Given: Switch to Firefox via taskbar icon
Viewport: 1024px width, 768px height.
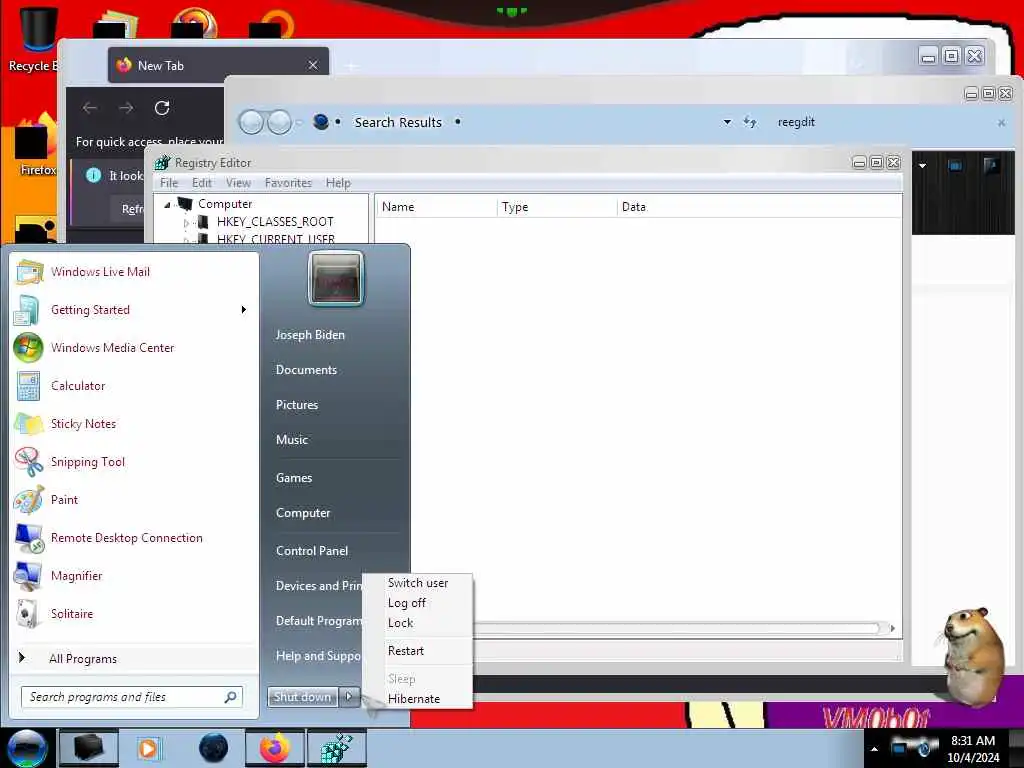Looking at the screenshot, I should coord(274,748).
